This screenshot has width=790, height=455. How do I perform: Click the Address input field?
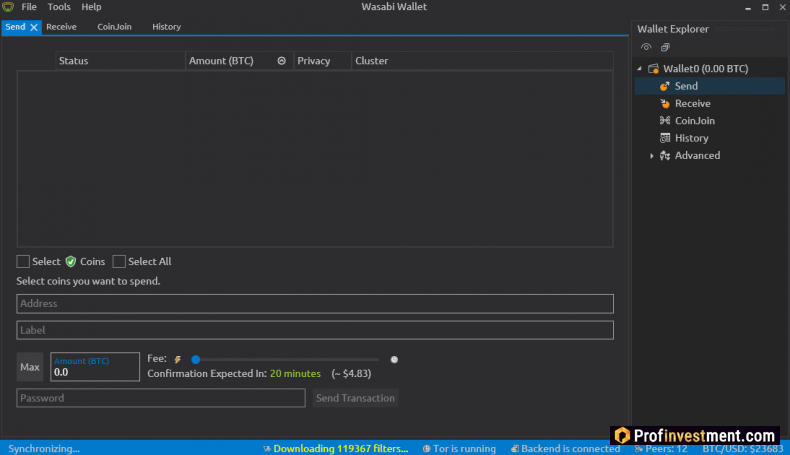pos(315,304)
